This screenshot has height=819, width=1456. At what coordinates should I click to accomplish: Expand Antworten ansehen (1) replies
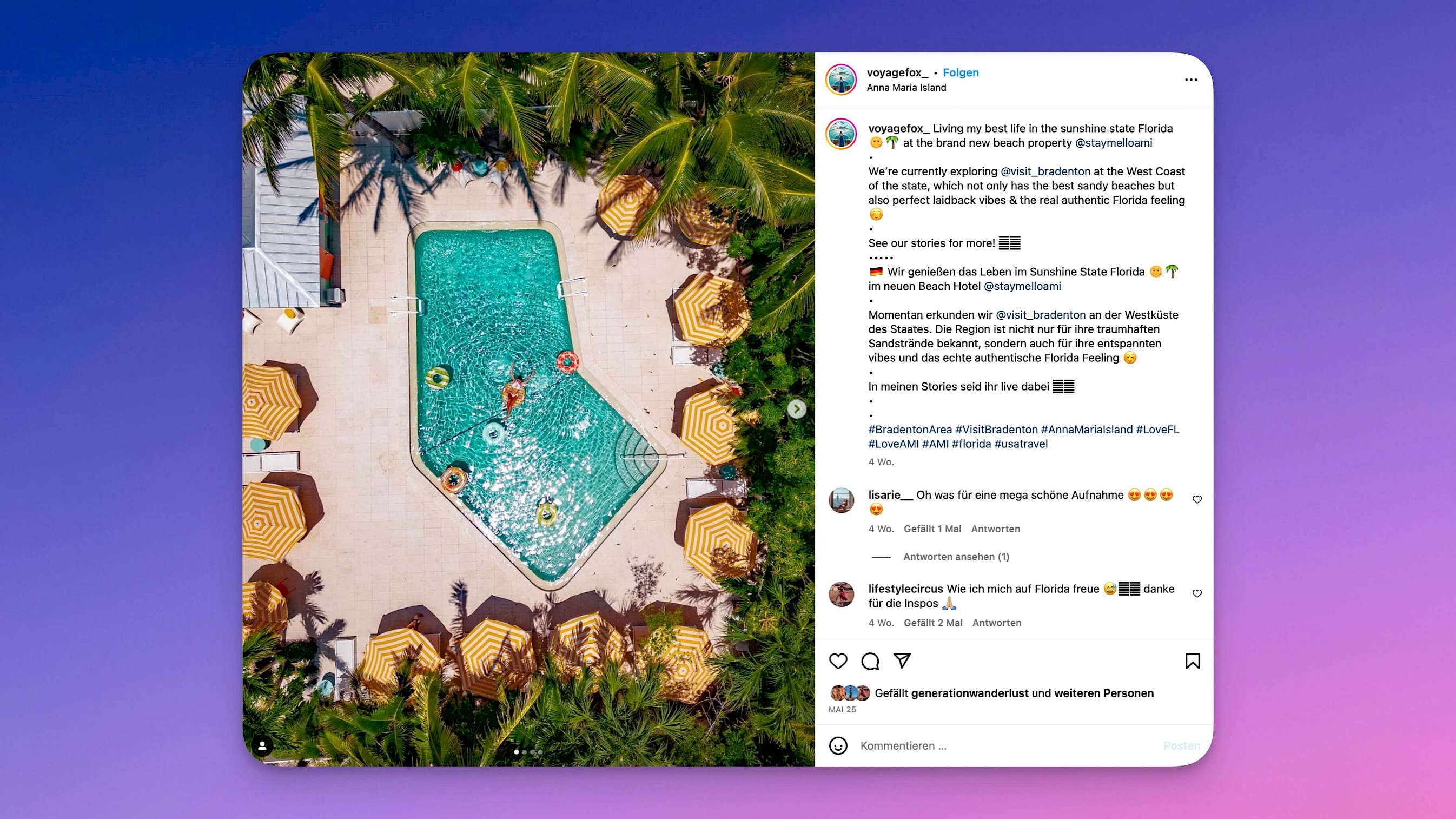coord(956,557)
